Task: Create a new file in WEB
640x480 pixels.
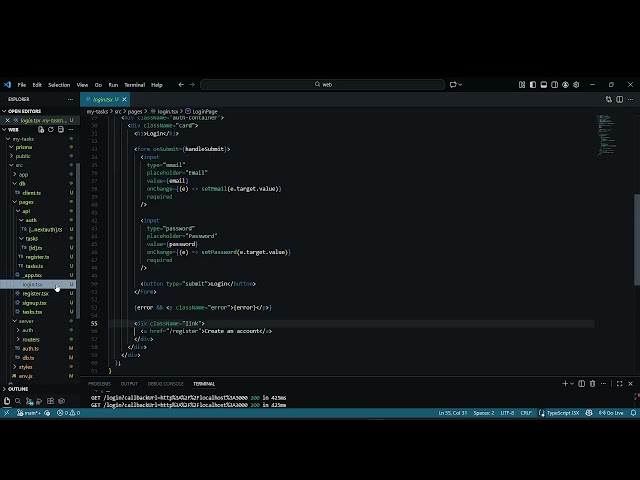Action: [41, 129]
